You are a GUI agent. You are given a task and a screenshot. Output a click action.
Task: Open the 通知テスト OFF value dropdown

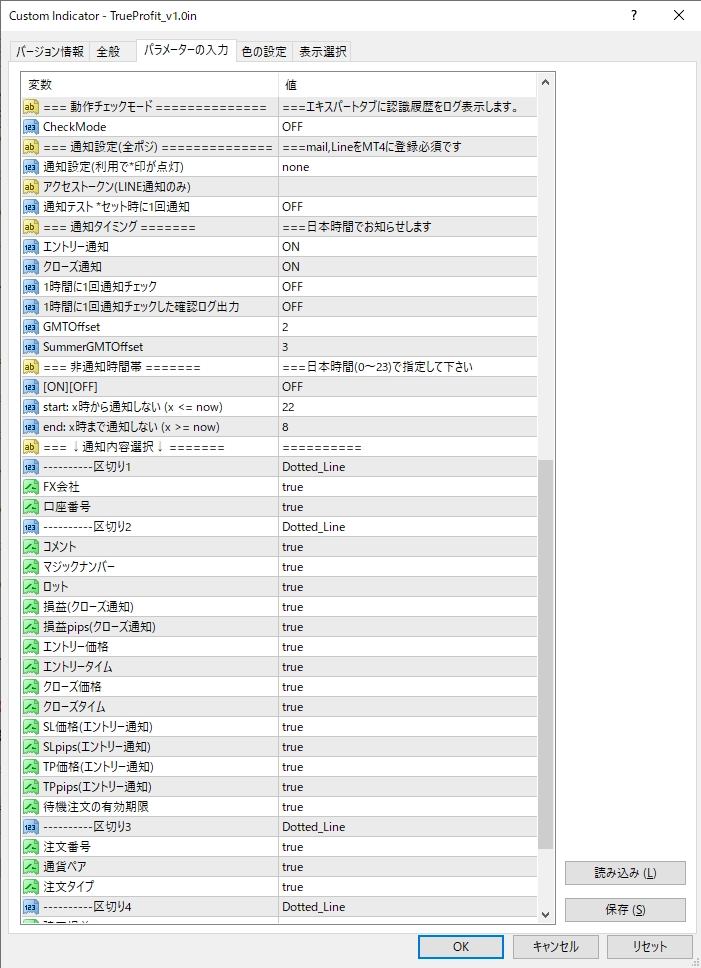(x=408, y=207)
